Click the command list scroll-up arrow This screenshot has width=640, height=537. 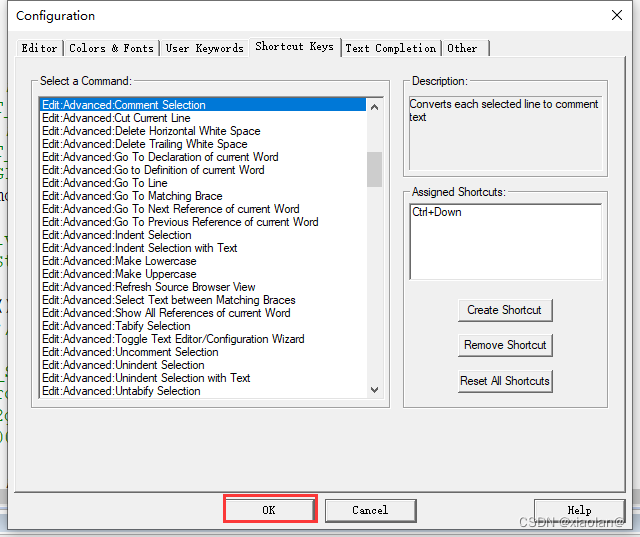point(374,107)
